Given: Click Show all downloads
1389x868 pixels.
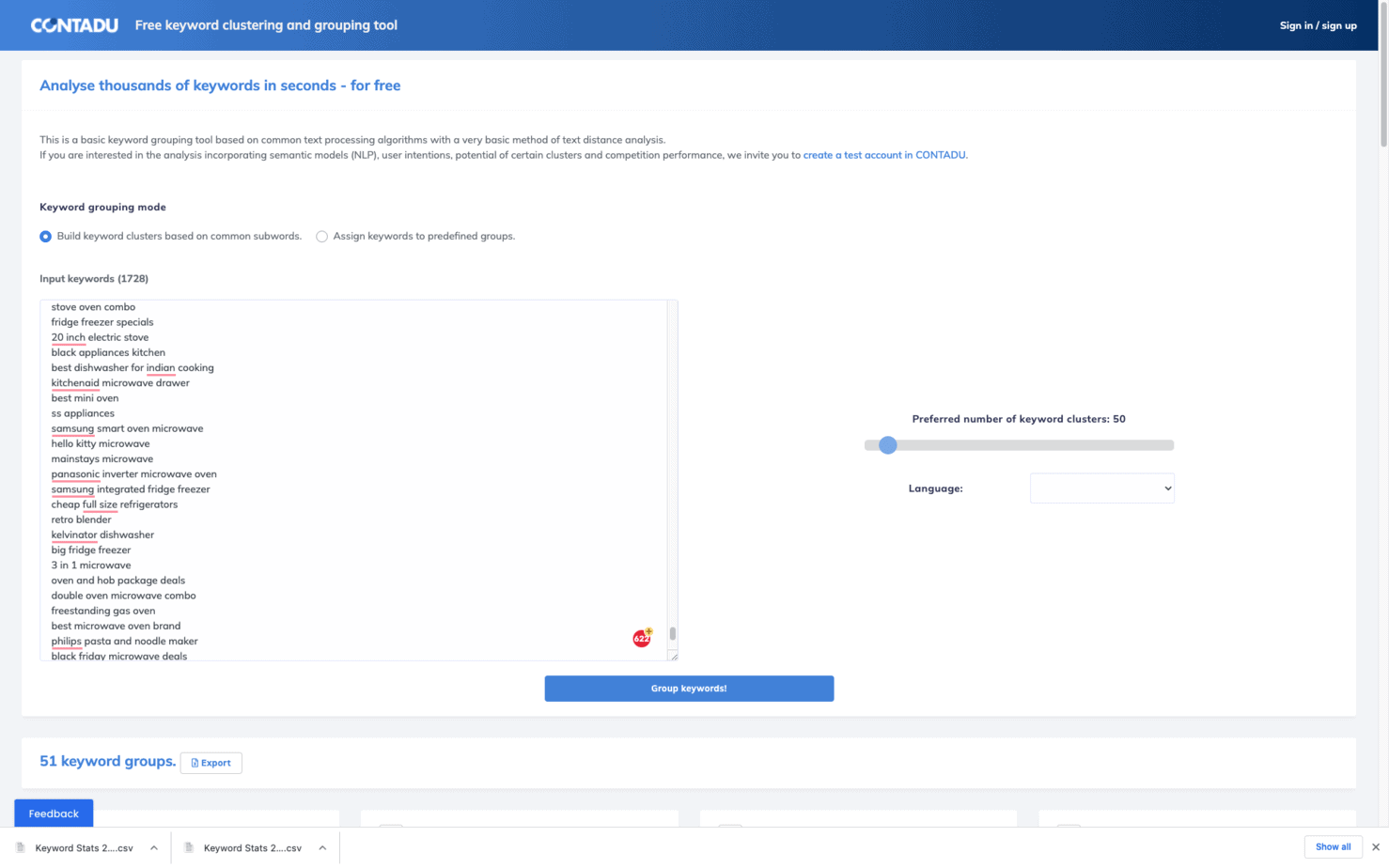Looking at the screenshot, I should tap(1333, 846).
